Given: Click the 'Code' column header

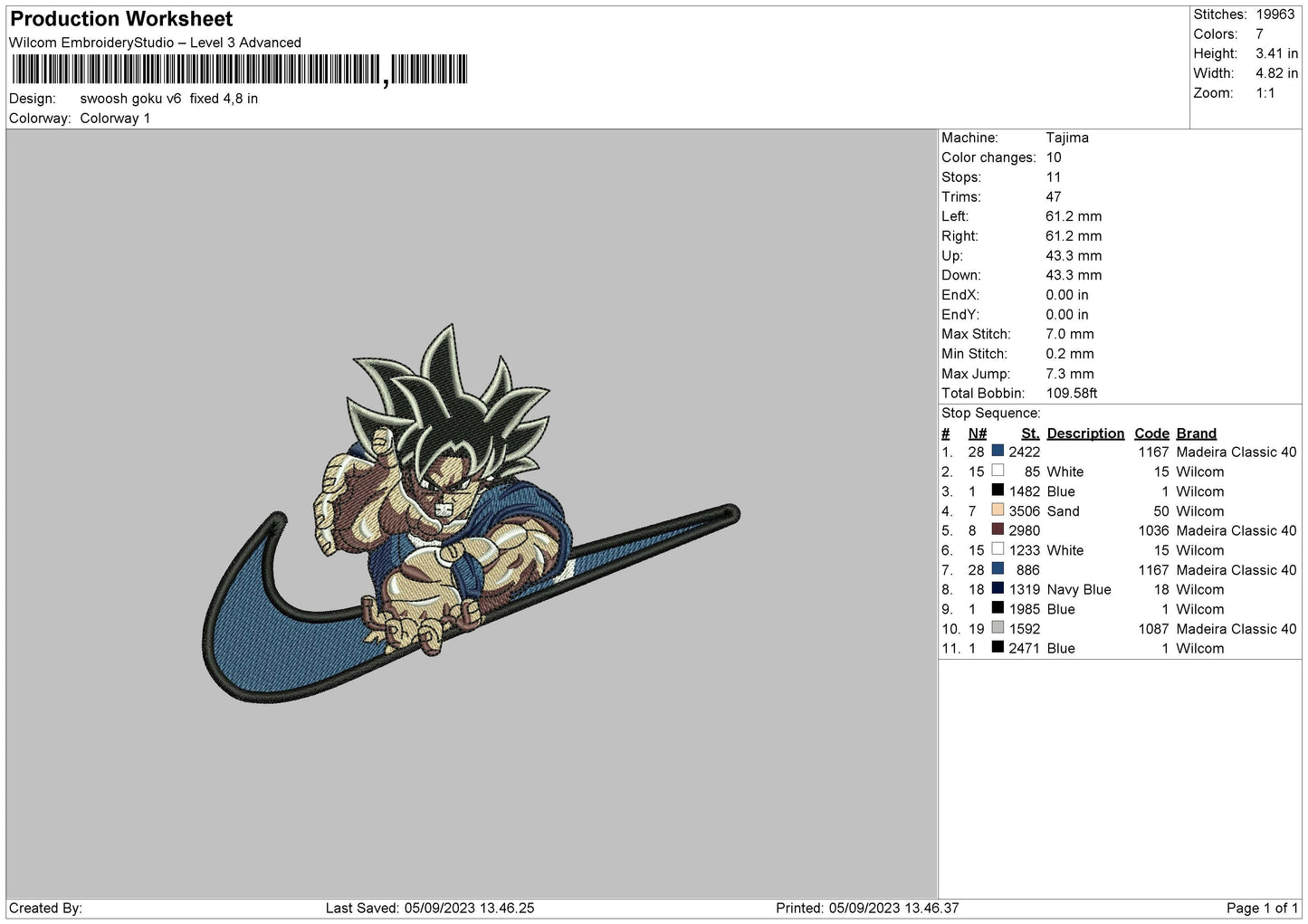Looking at the screenshot, I should pyautogui.click(x=1151, y=433).
